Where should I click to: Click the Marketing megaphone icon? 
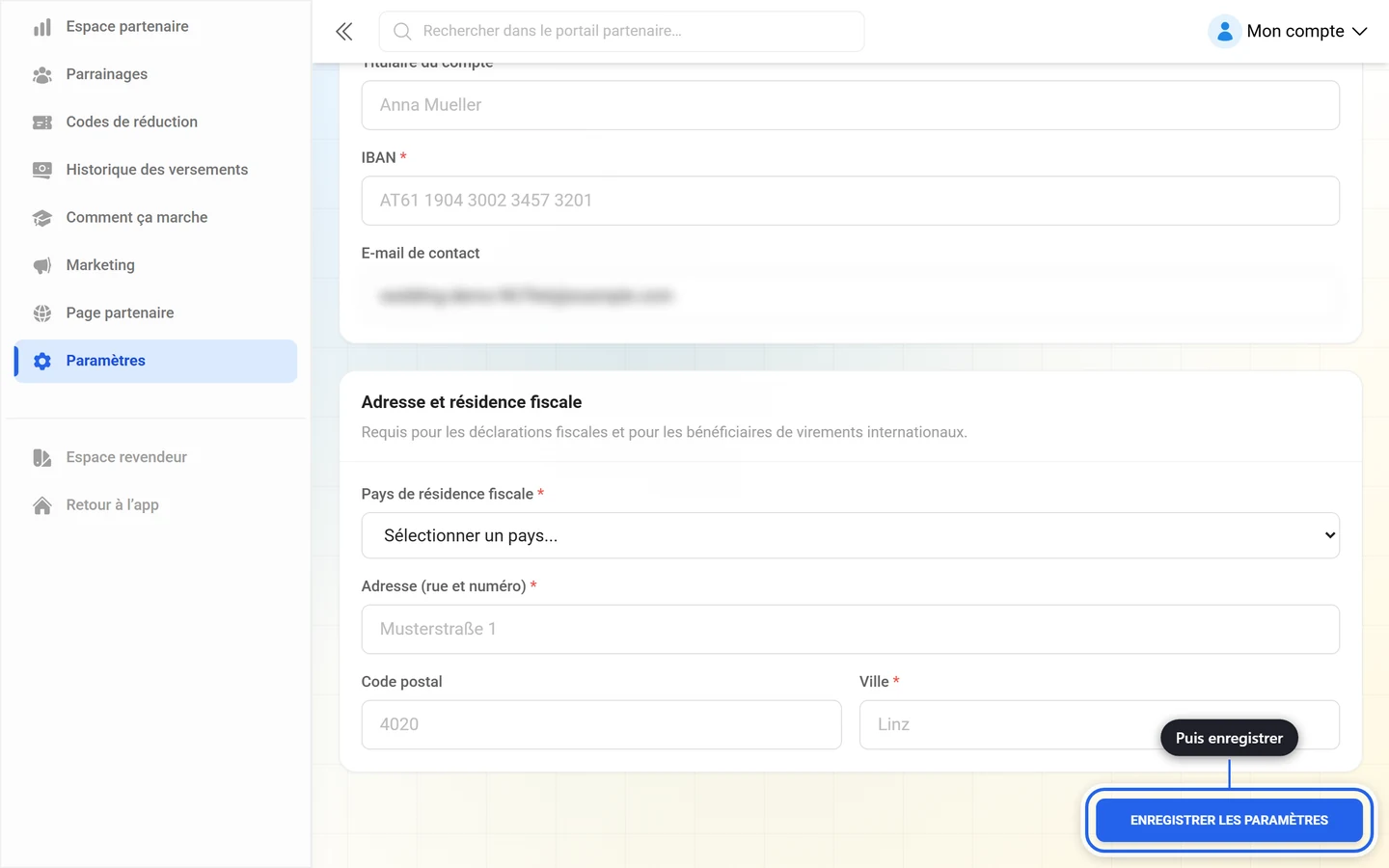[42, 265]
